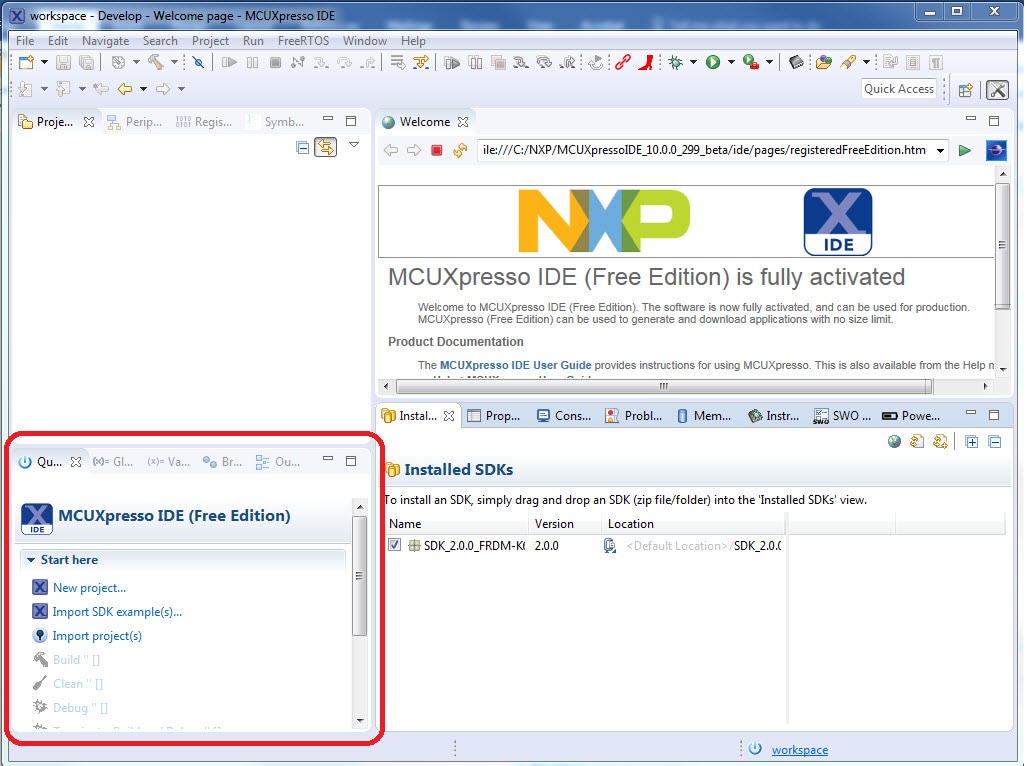Screen dimensions: 1027x766
Task: Open the MCUXpresso IDE User Guide link
Action: [x=515, y=365]
